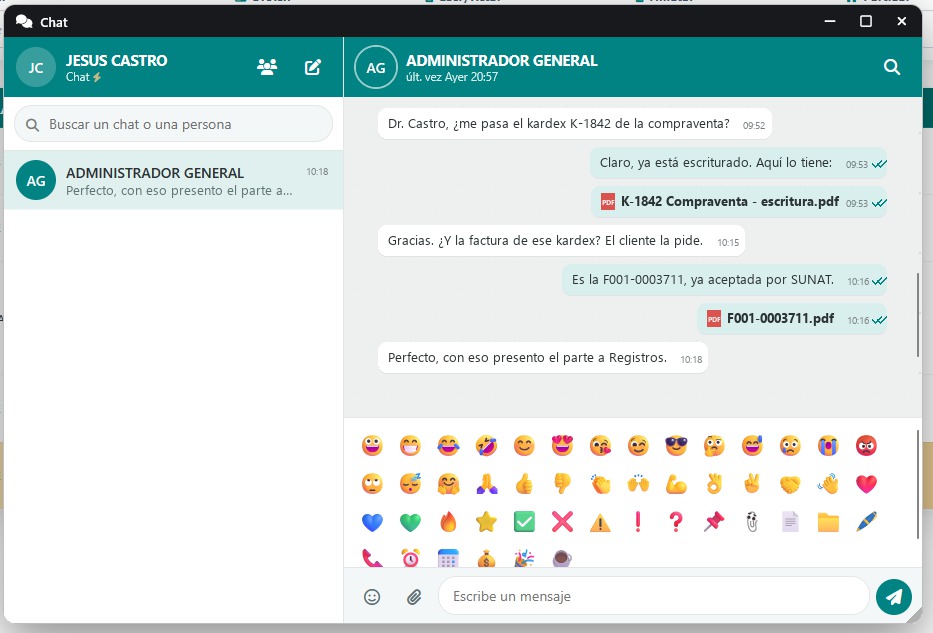
Task: Insert the OK hand emoji
Action: [714, 484]
